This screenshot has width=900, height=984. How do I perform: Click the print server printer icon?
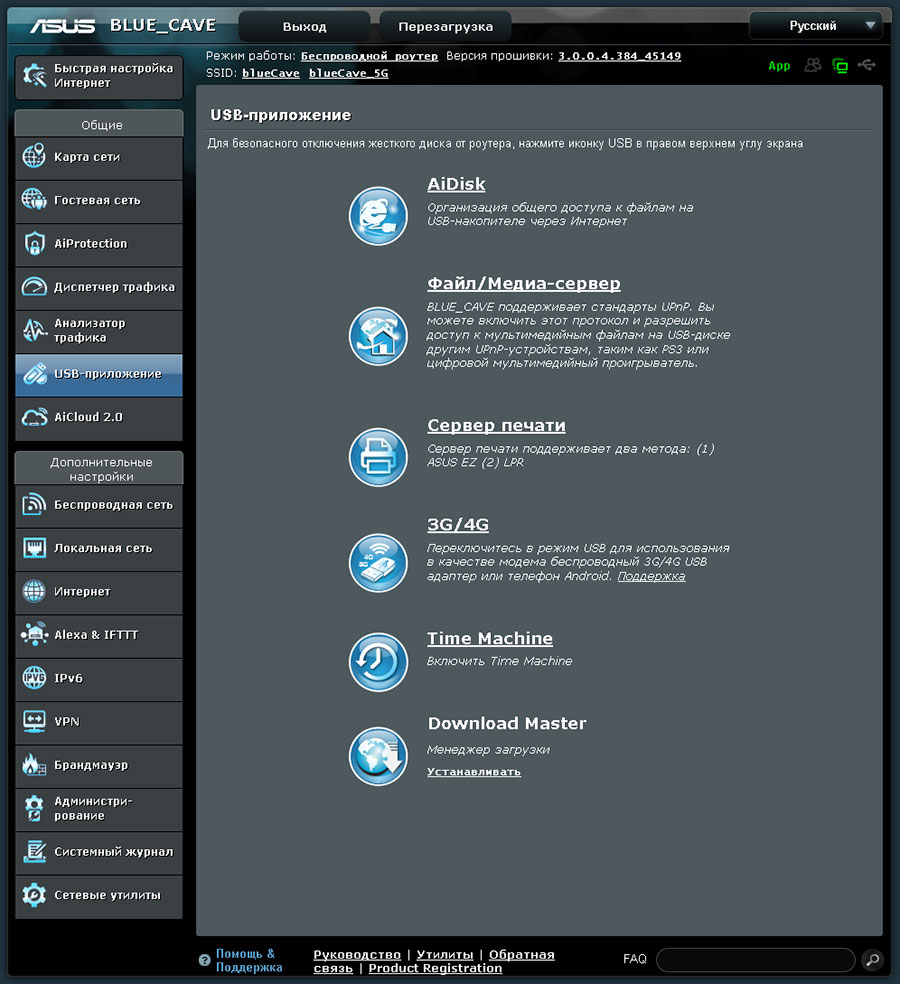[x=378, y=457]
